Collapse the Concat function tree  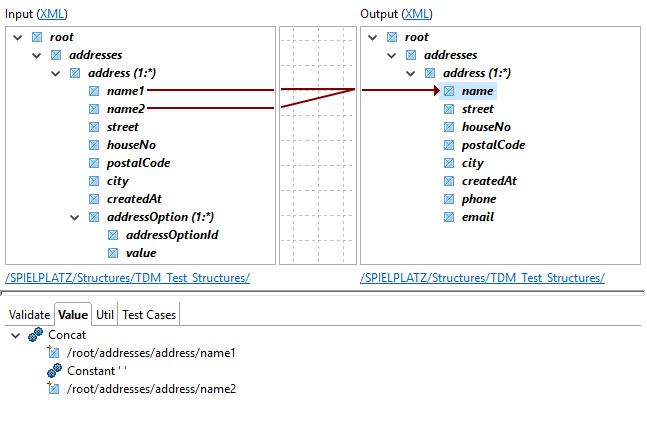pyautogui.click(x=15, y=335)
